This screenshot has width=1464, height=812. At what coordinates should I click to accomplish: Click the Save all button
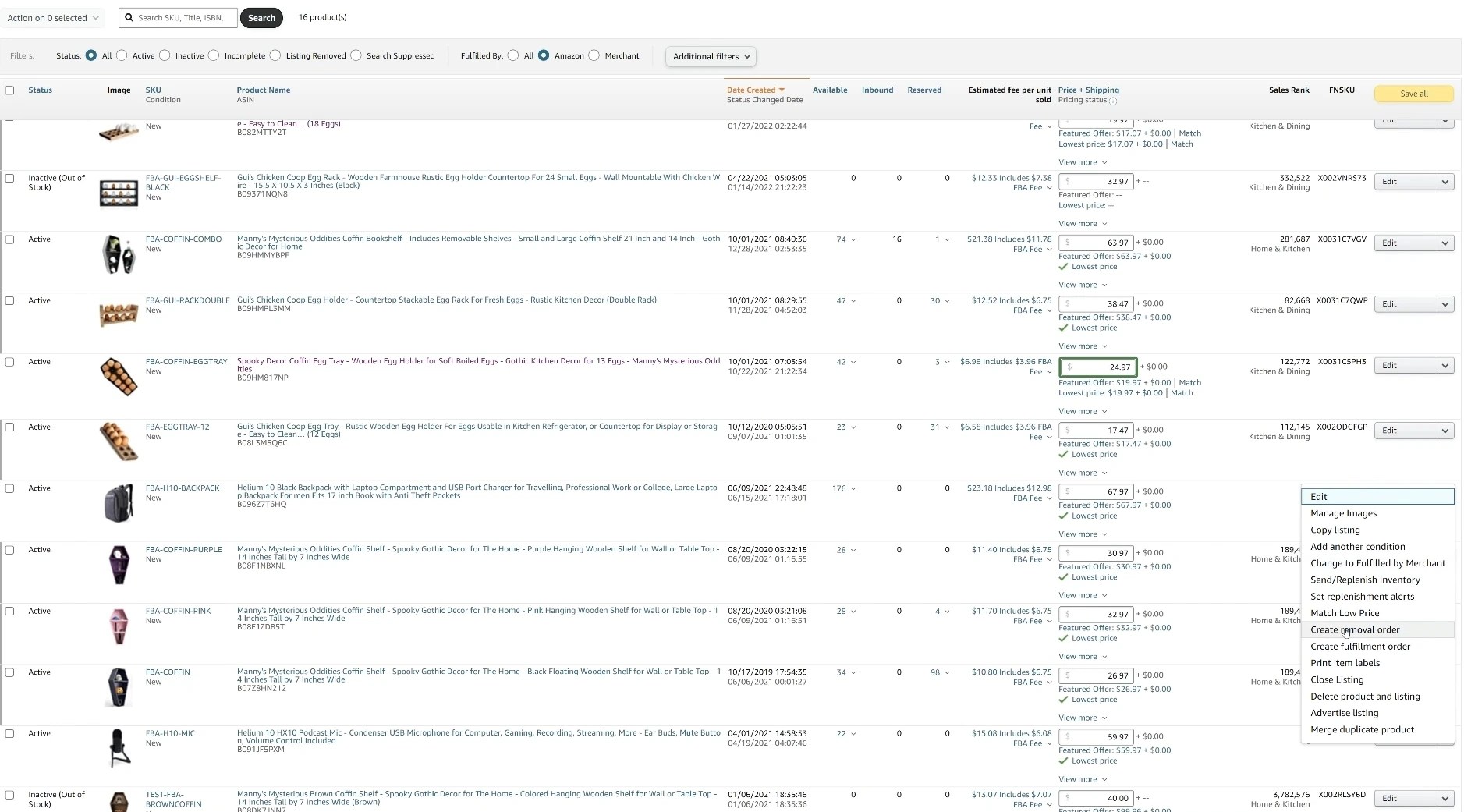[x=1413, y=94]
